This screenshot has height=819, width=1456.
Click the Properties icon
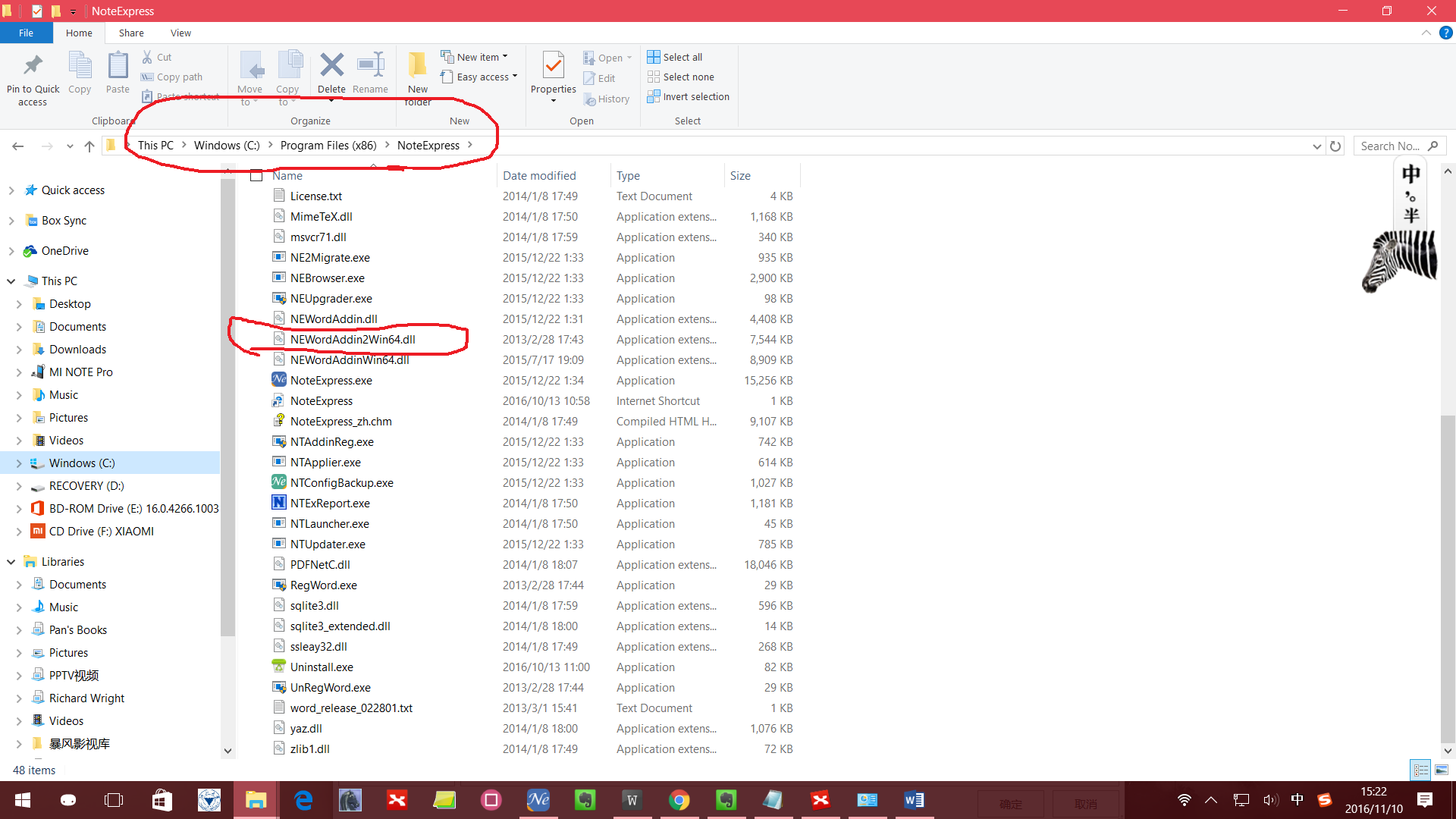(554, 66)
